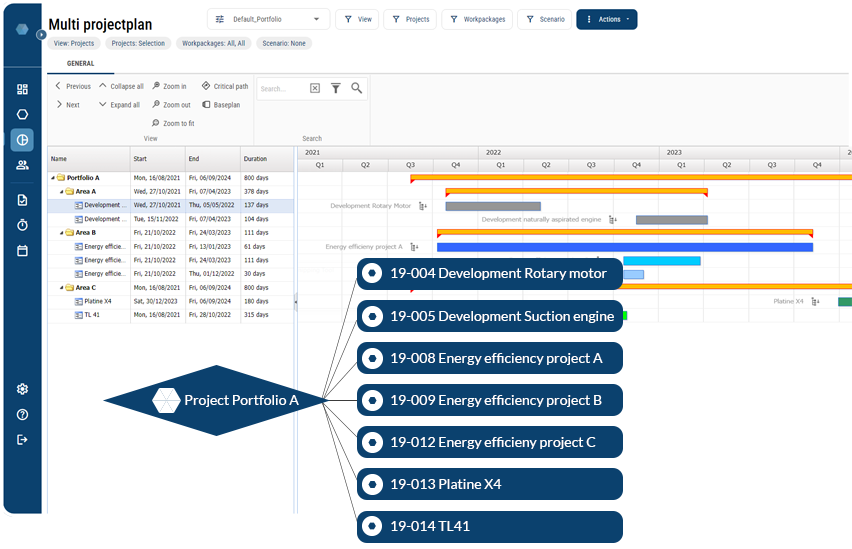Image resolution: width=852 pixels, height=549 pixels.
Task: Toggle Critical path display
Action: tap(225, 87)
